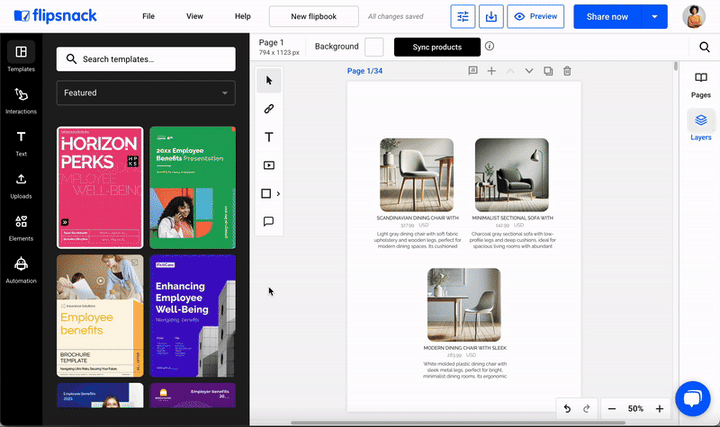Open the Uploads sidebar panel

(21, 185)
